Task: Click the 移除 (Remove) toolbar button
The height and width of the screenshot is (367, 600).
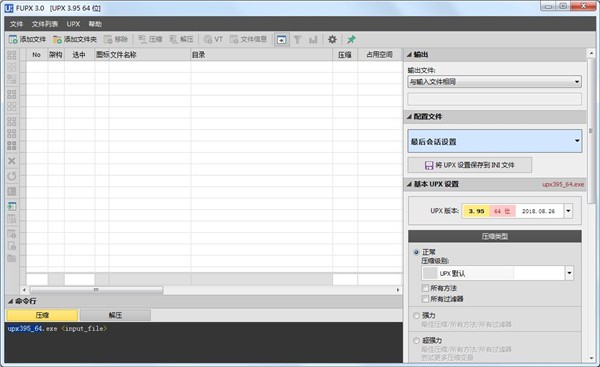Action: [x=116, y=39]
